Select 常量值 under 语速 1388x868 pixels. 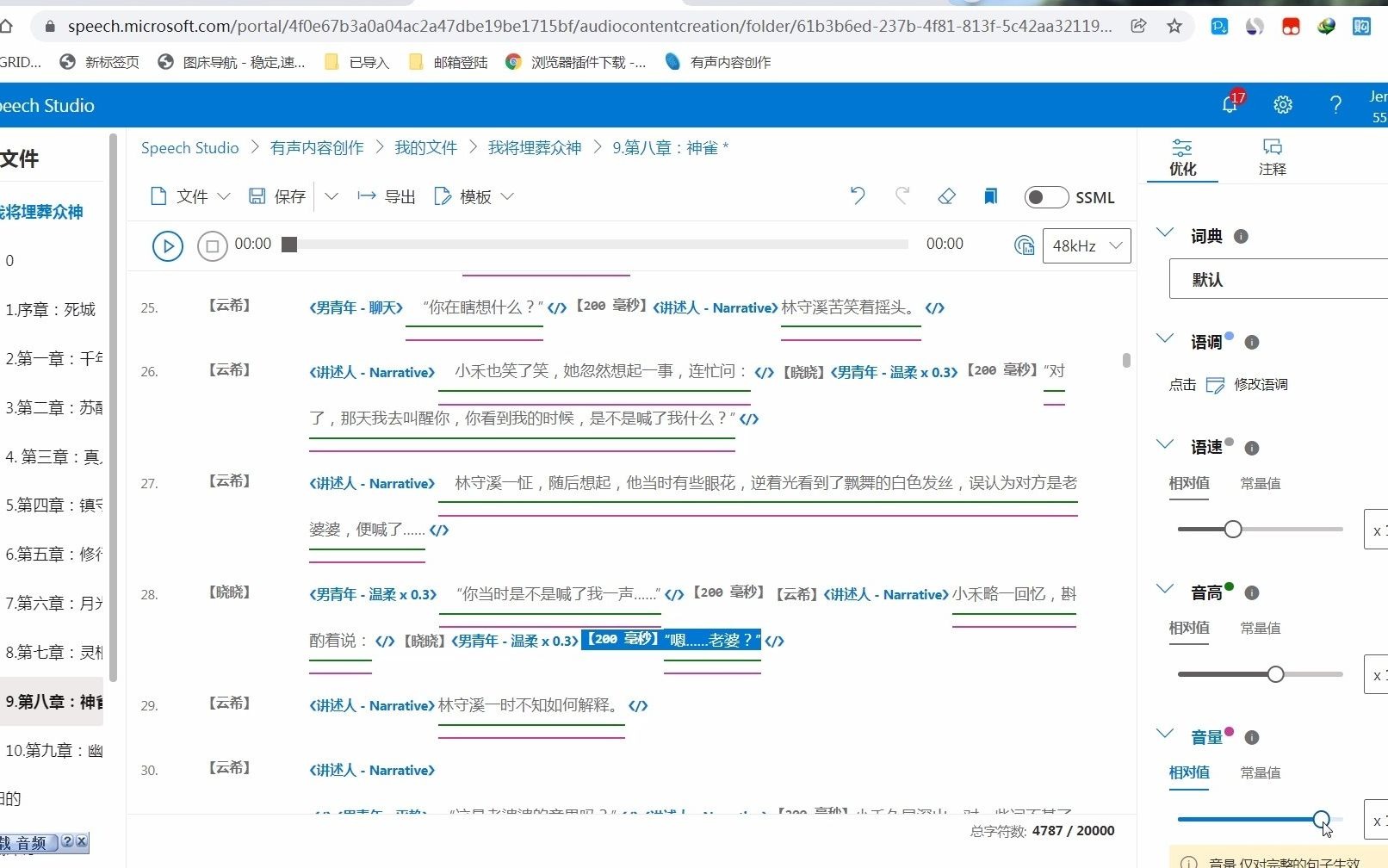click(1261, 484)
